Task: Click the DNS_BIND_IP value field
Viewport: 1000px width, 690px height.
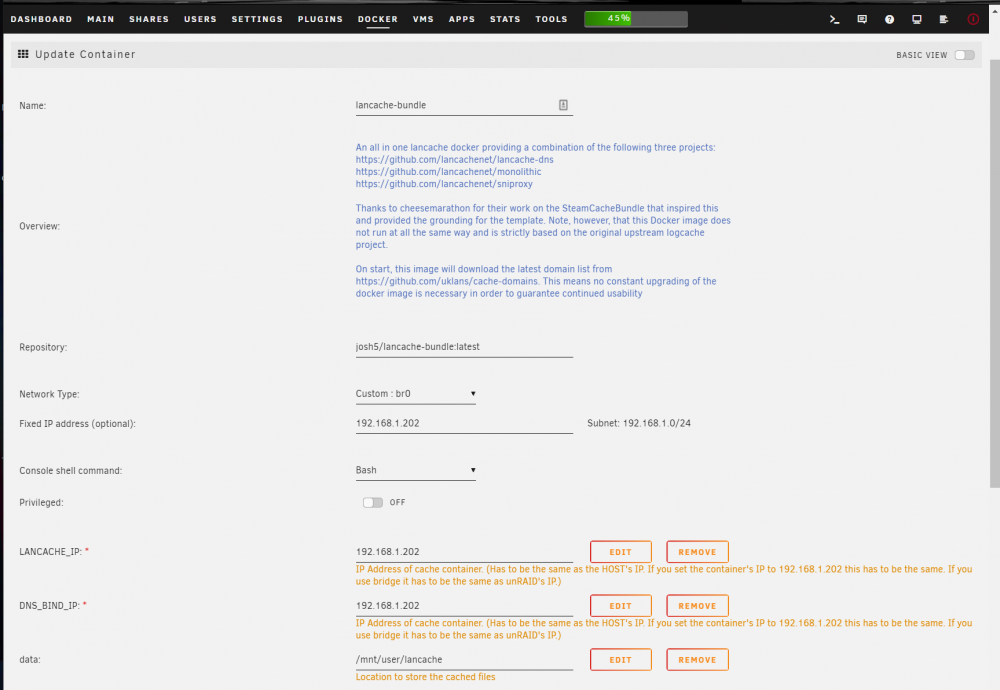Action: coord(464,606)
